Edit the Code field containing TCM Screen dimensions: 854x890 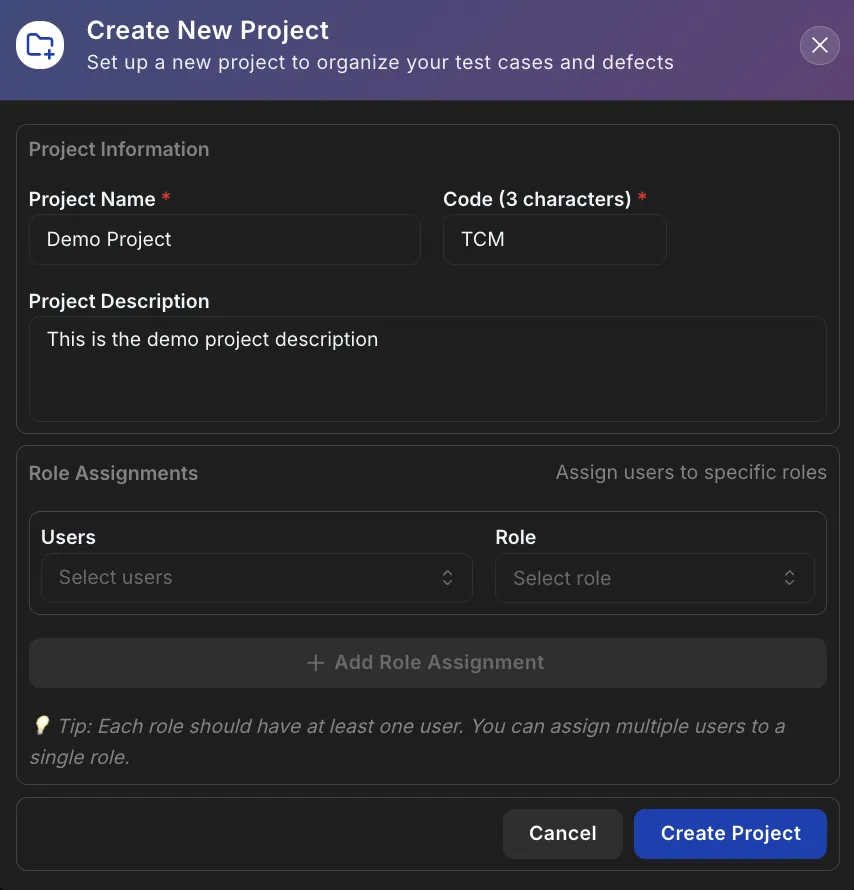554,240
